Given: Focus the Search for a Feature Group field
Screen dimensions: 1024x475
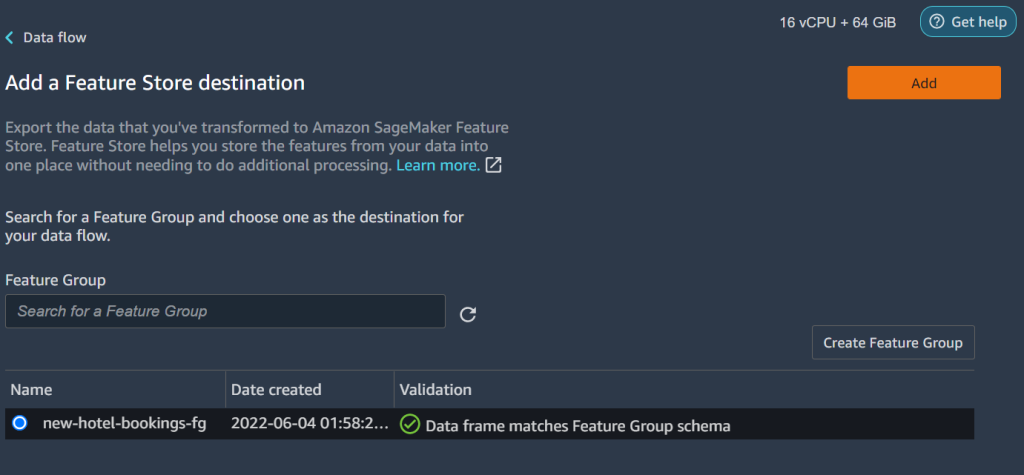Looking at the screenshot, I should 225,311.
